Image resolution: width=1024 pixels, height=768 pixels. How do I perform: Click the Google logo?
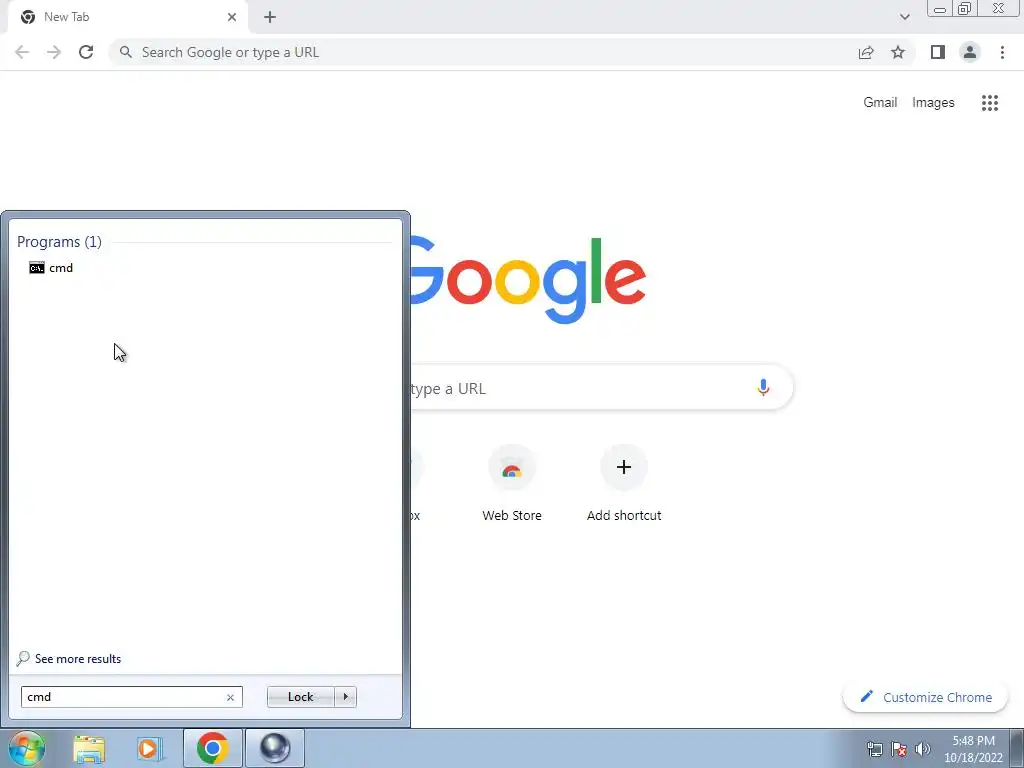coord(528,280)
